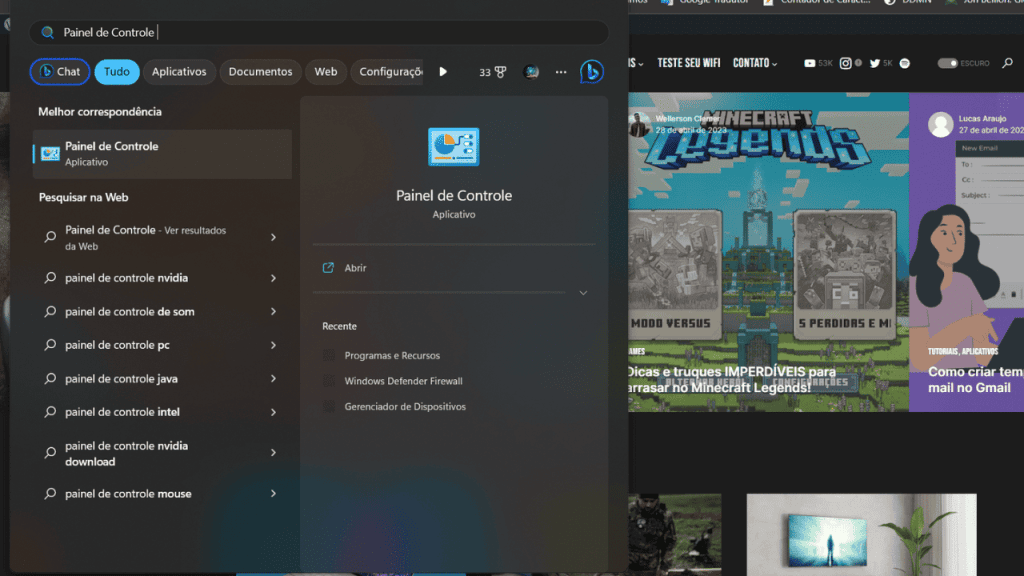Click the YouTube icon in website header
Screen dimensions: 1024x576
[810, 63]
